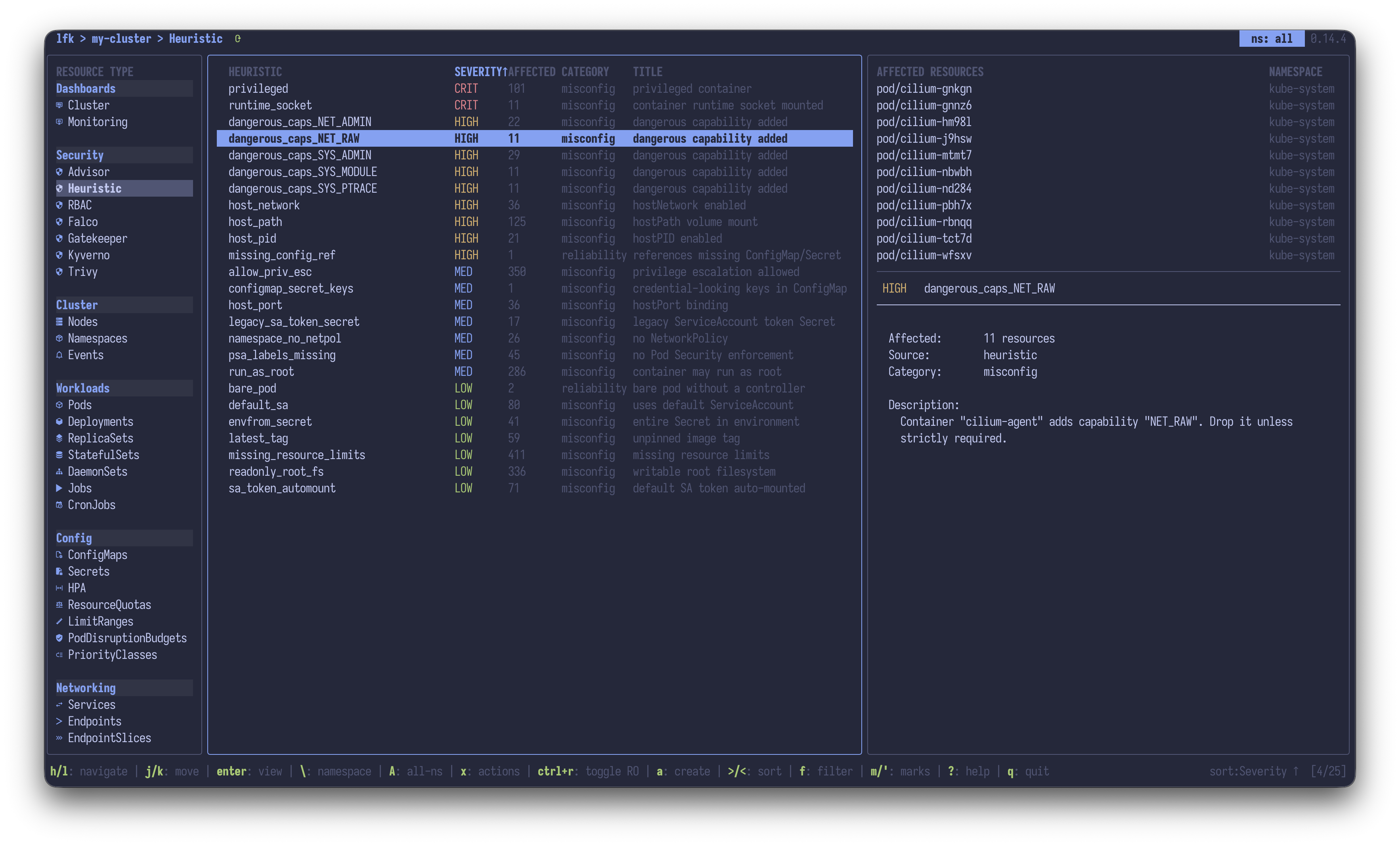Click the RBAC shield icon

click(59, 205)
